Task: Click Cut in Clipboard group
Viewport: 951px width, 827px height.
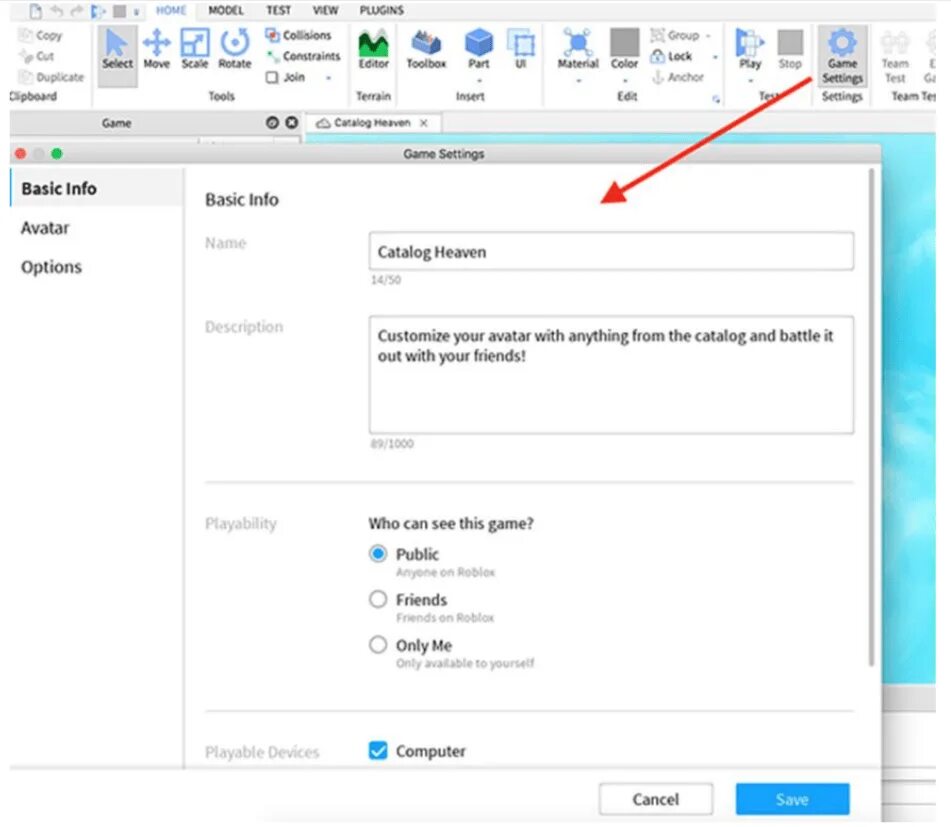Action: 36,56
